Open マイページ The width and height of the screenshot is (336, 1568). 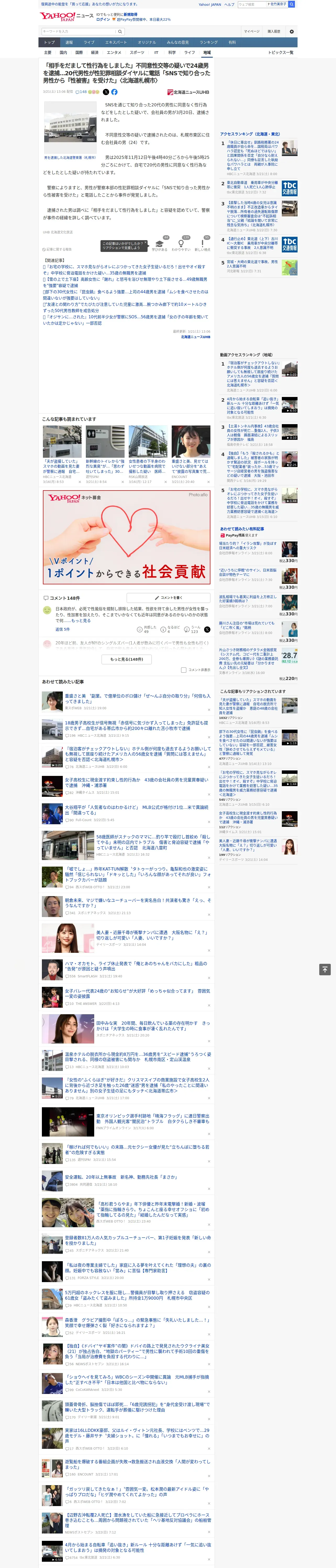[252, 32]
